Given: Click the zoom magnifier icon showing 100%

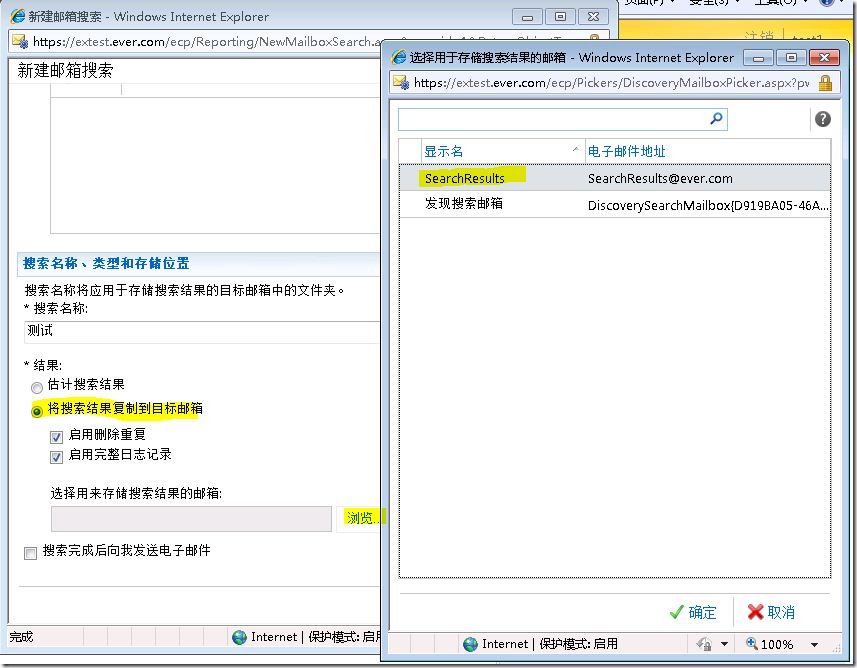Looking at the screenshot, I should 752,644.
